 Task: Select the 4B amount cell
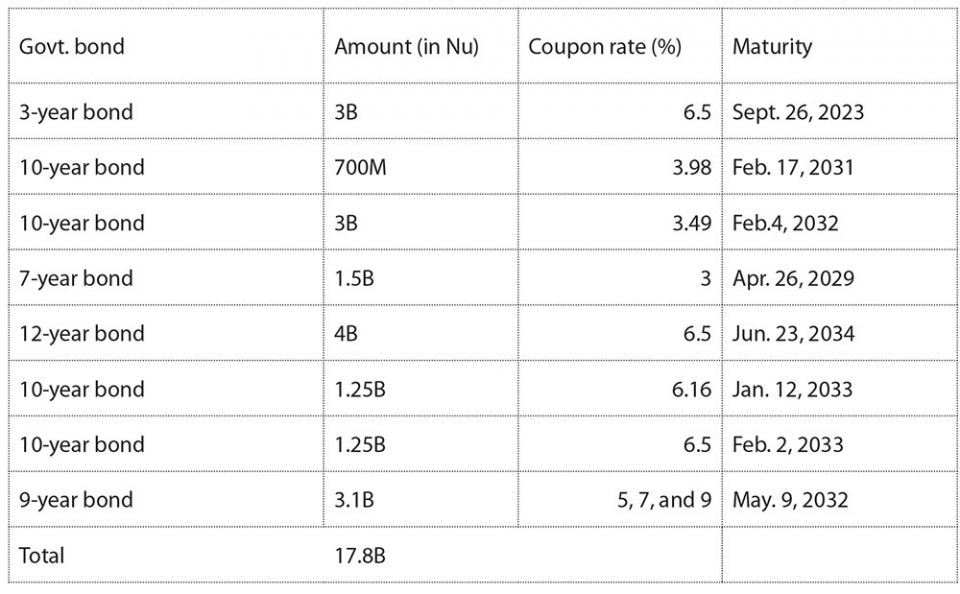tap(346, 333)
